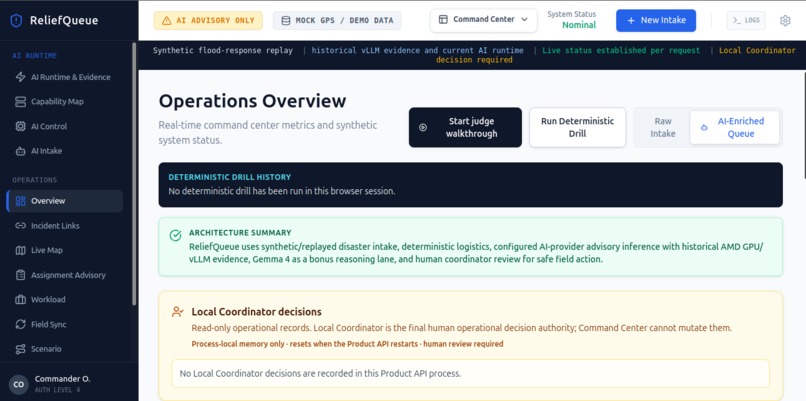806x401 pixels.
Task: Click the Capability Map server icon
Action: click(x=21, y=102)
